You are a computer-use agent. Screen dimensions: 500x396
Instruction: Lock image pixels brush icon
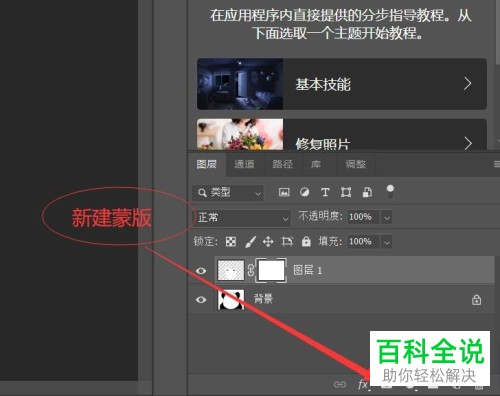click(250, 242)
